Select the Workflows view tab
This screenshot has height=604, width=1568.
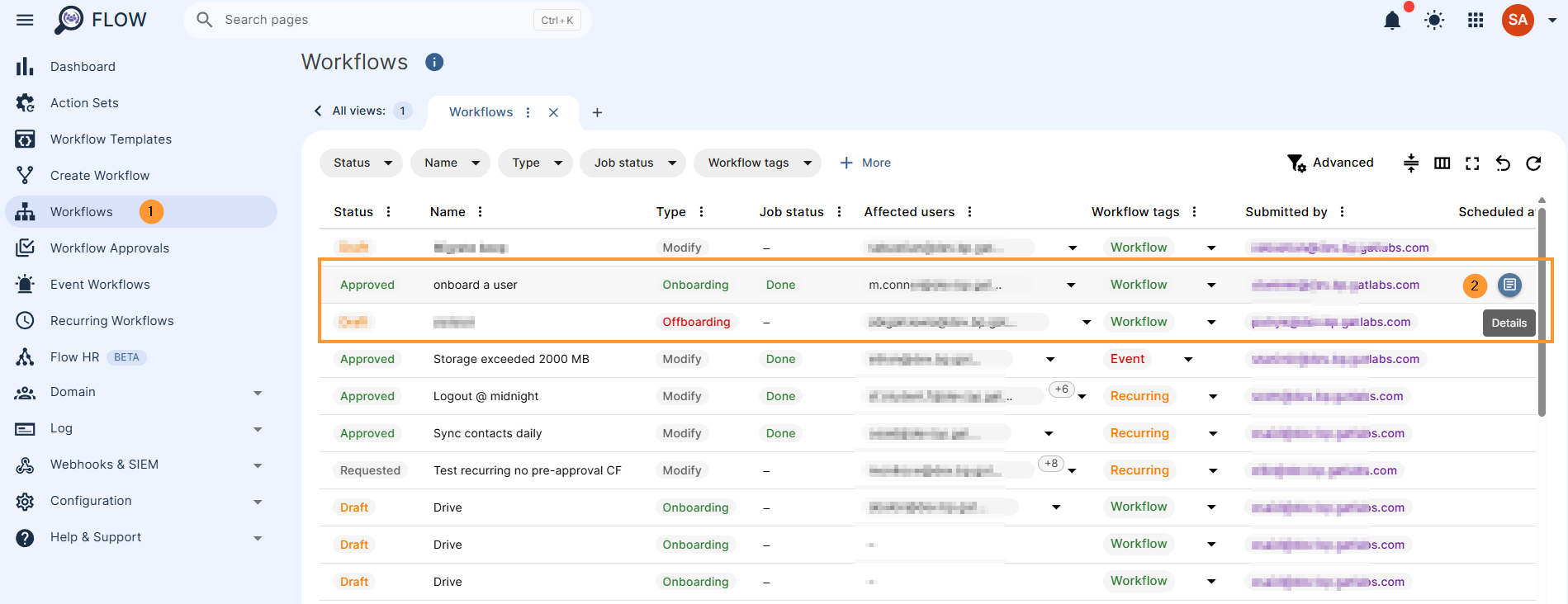coord(481,112)
